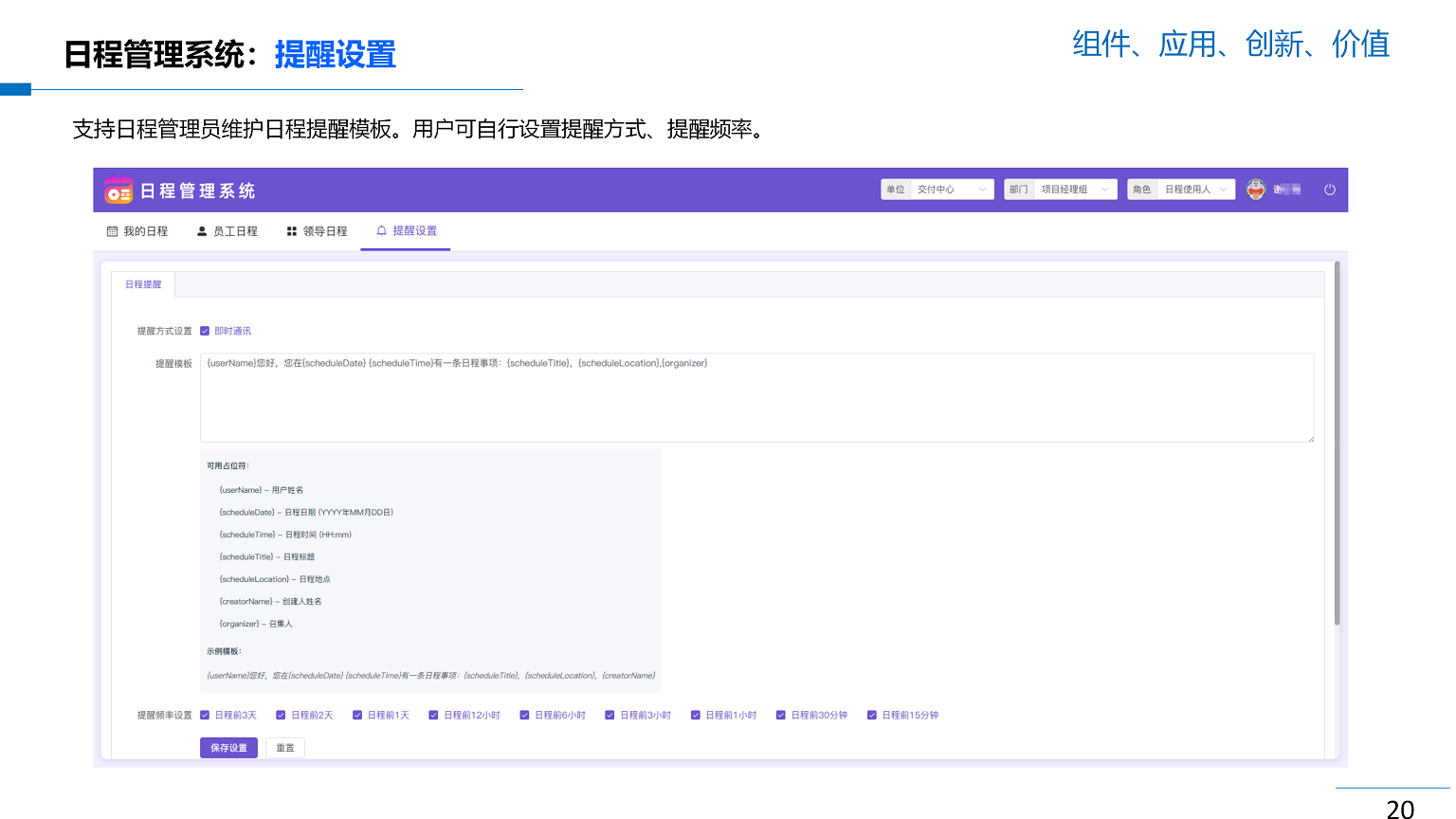Switch to the 领导日程 tab
Image resolution: width=1456 pixels, height=819 pixels.
click(318, 231)
